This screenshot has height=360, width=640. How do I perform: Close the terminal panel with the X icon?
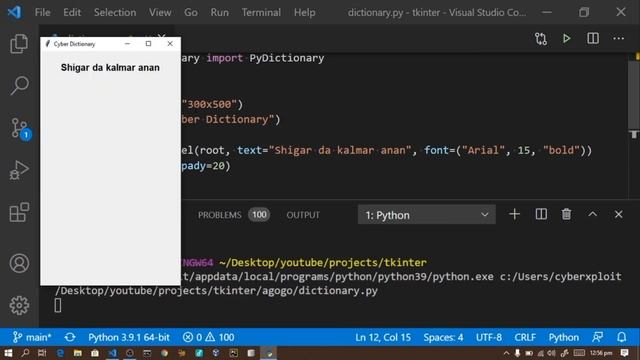pyautogui.click(x=618, y=214)
